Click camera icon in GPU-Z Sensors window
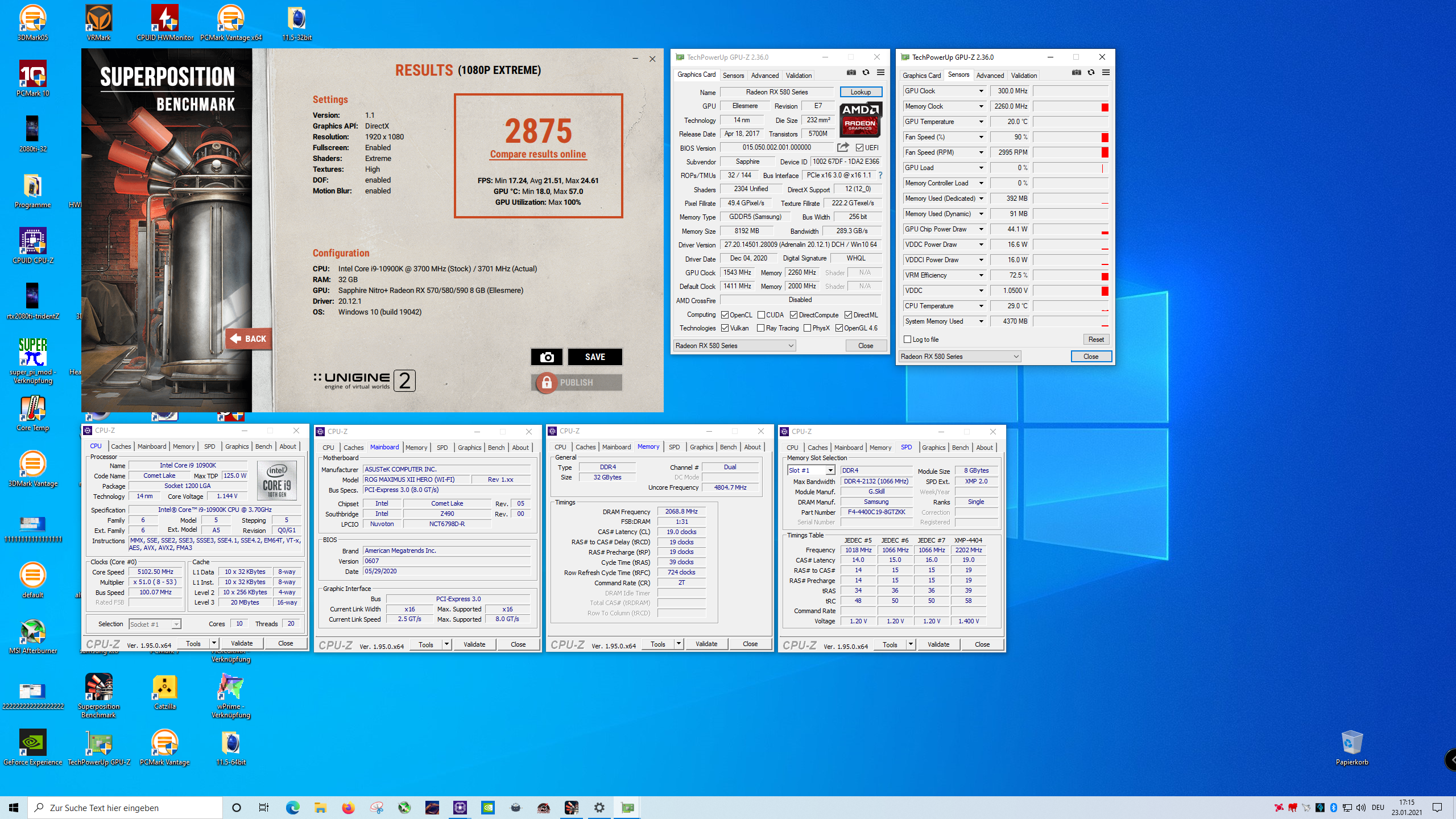The width and height of the screenshot is (1456, 819). pyautogui.click(x=1076, y=72)
